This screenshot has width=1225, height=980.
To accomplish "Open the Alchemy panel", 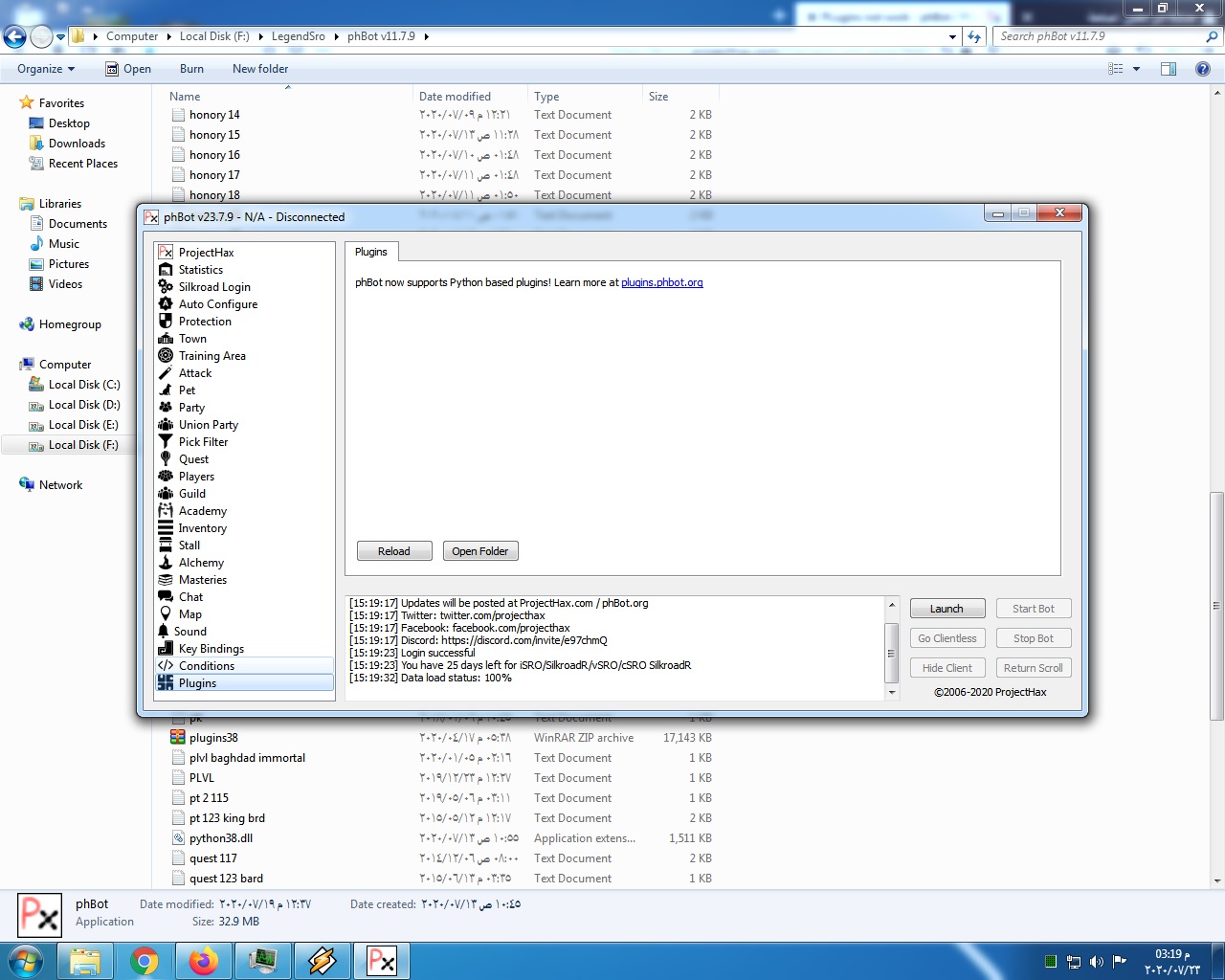I will click(201, 562).
